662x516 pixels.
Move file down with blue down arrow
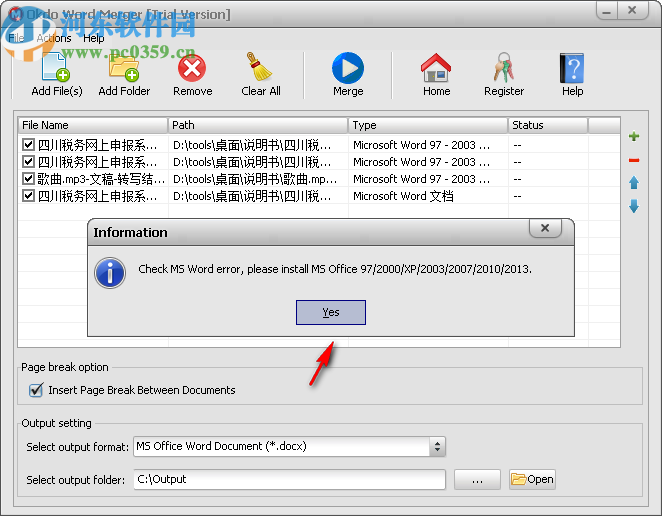coord(634,206)
